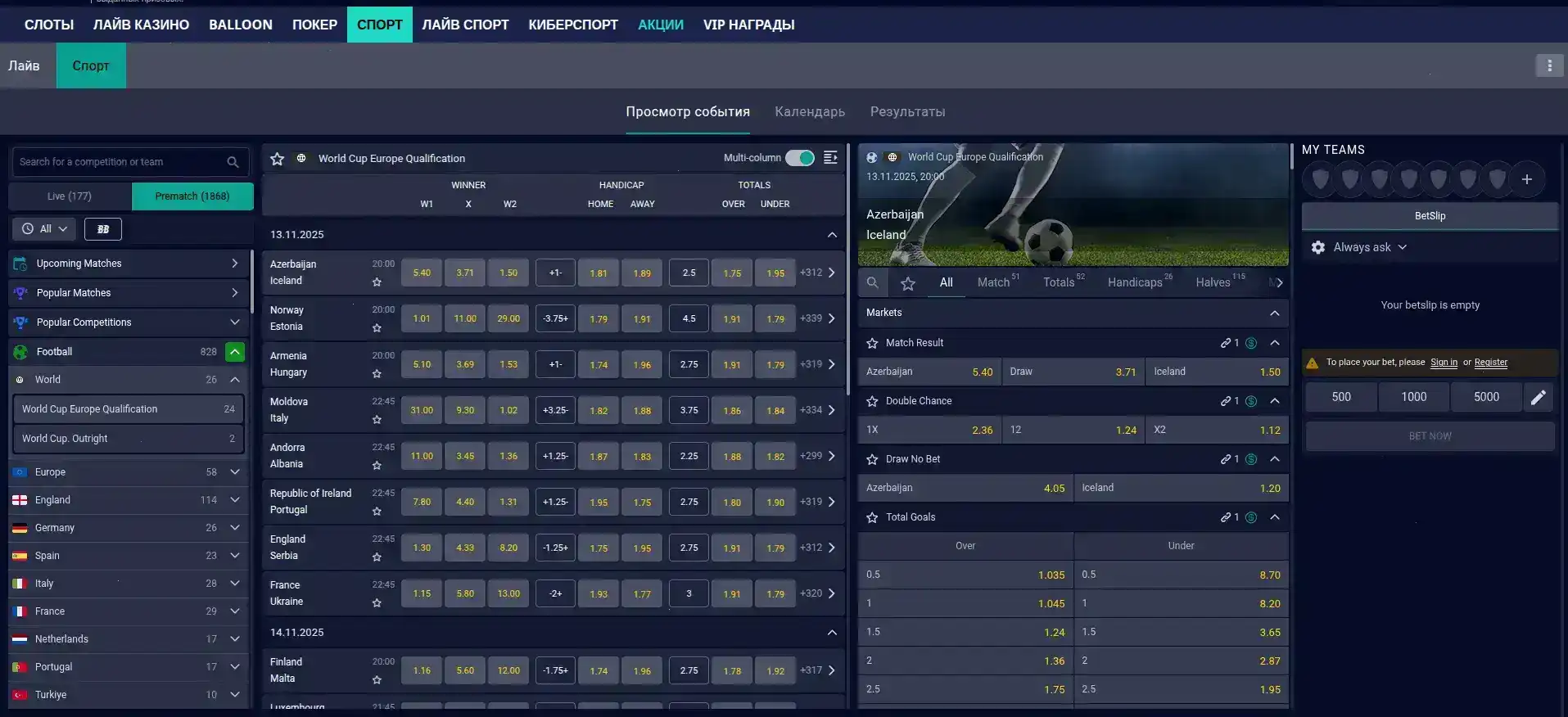Add a team with the plus icon

click(x=1526, y=179)
